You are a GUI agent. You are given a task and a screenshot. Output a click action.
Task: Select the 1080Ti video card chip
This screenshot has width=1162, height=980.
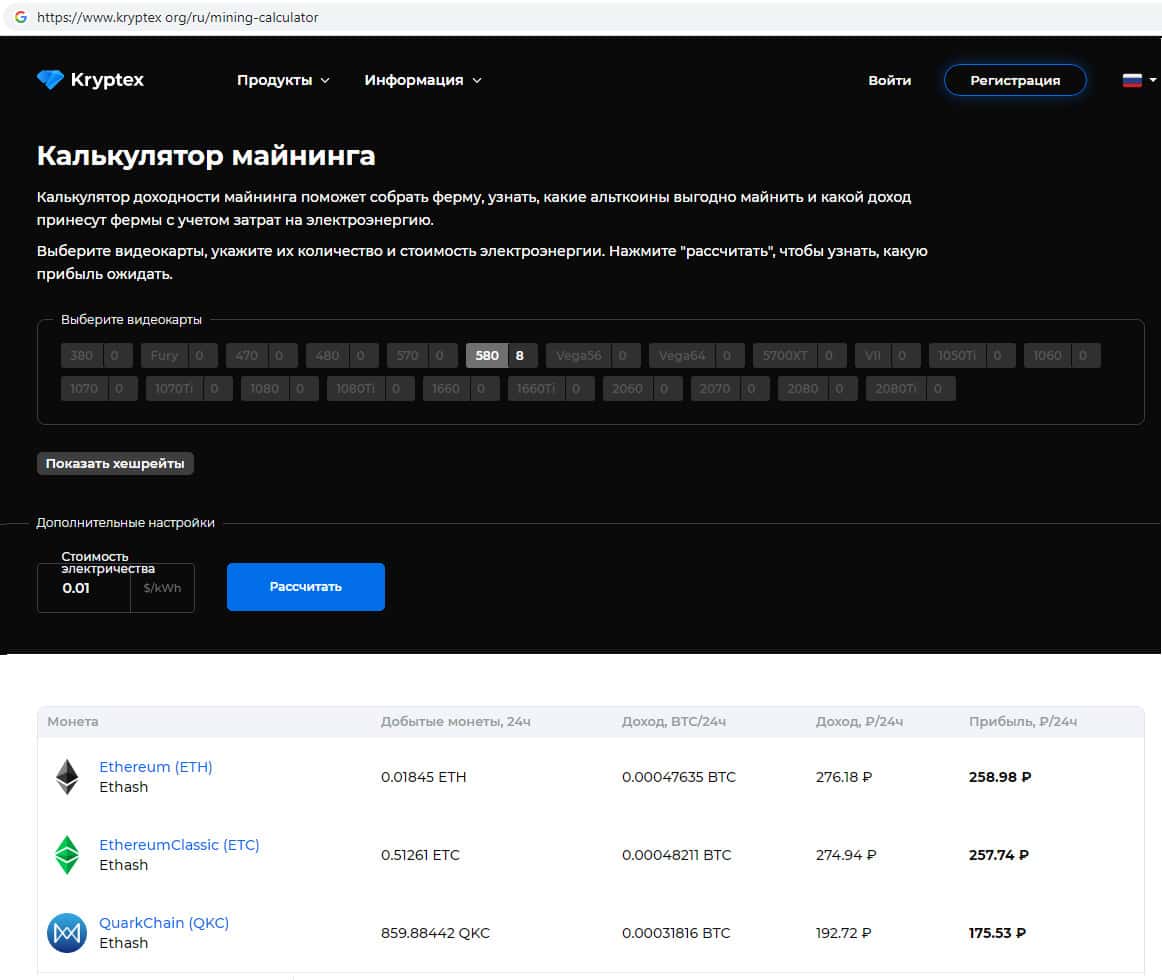[355, 388]
